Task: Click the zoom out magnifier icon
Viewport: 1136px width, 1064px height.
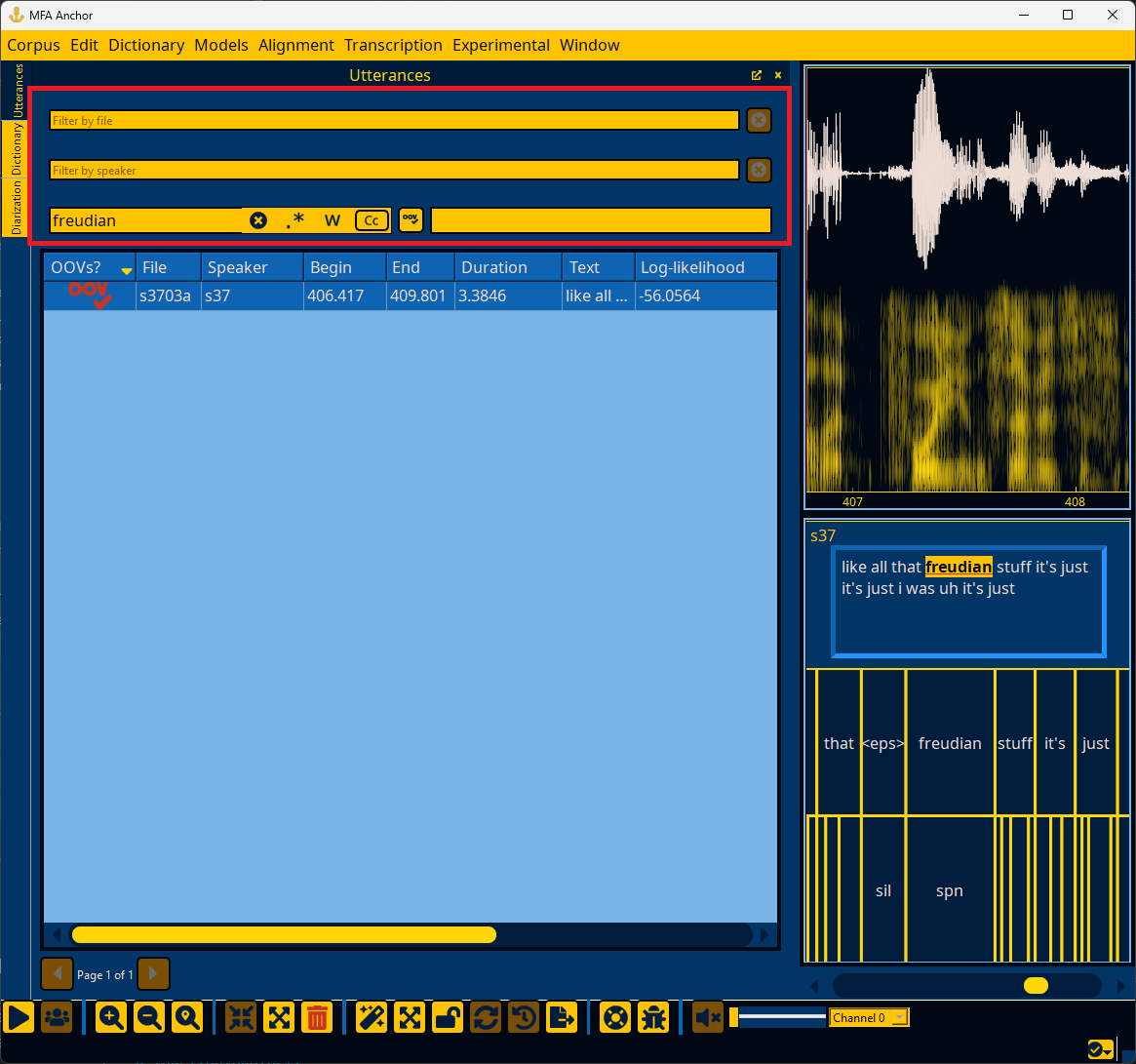Action: pos(149,1017)
